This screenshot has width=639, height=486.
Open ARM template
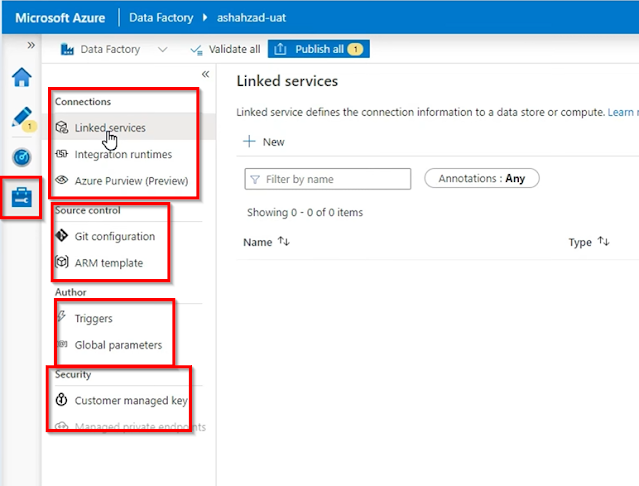click(108, 263)
